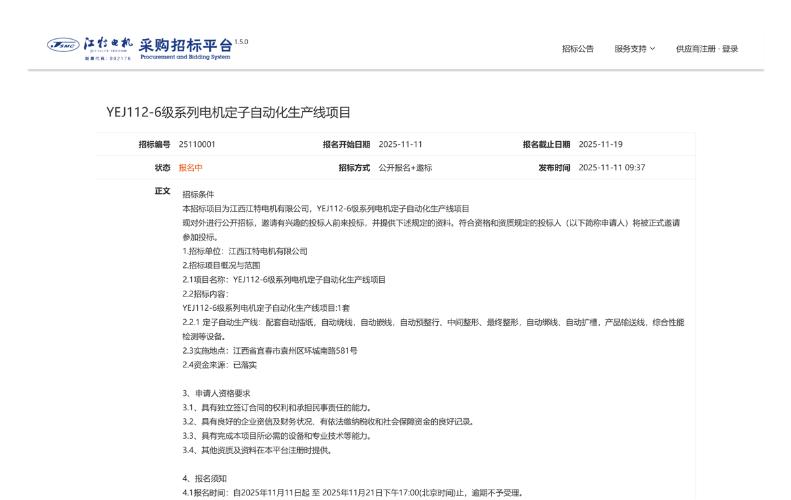Click the line 1.招标单位：江西江特电机有限公司
Image resolution: width=791 pixels, height=500 pixels.
(245, 251)
